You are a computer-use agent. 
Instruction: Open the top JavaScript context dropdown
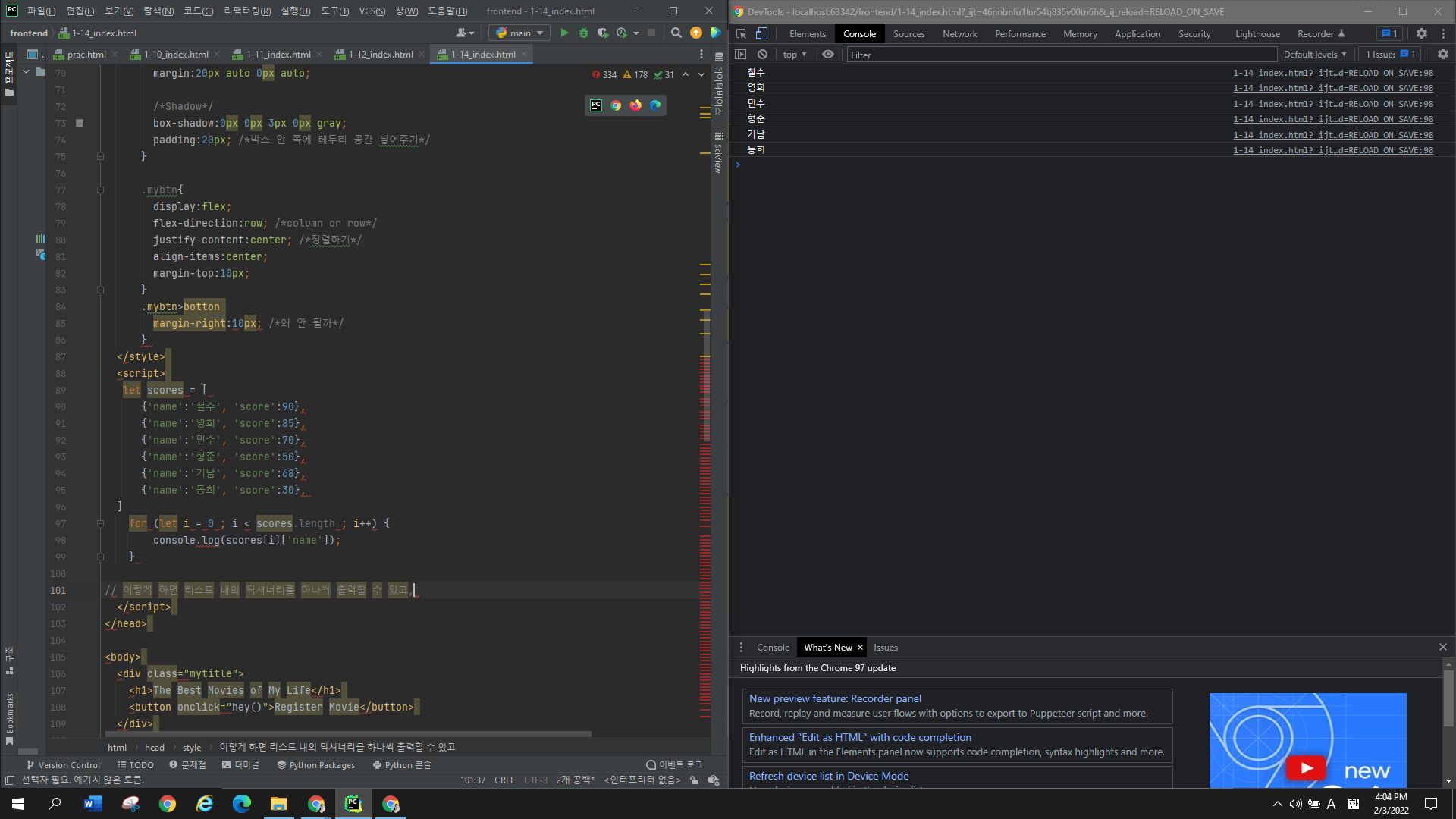tap(795, 55)
